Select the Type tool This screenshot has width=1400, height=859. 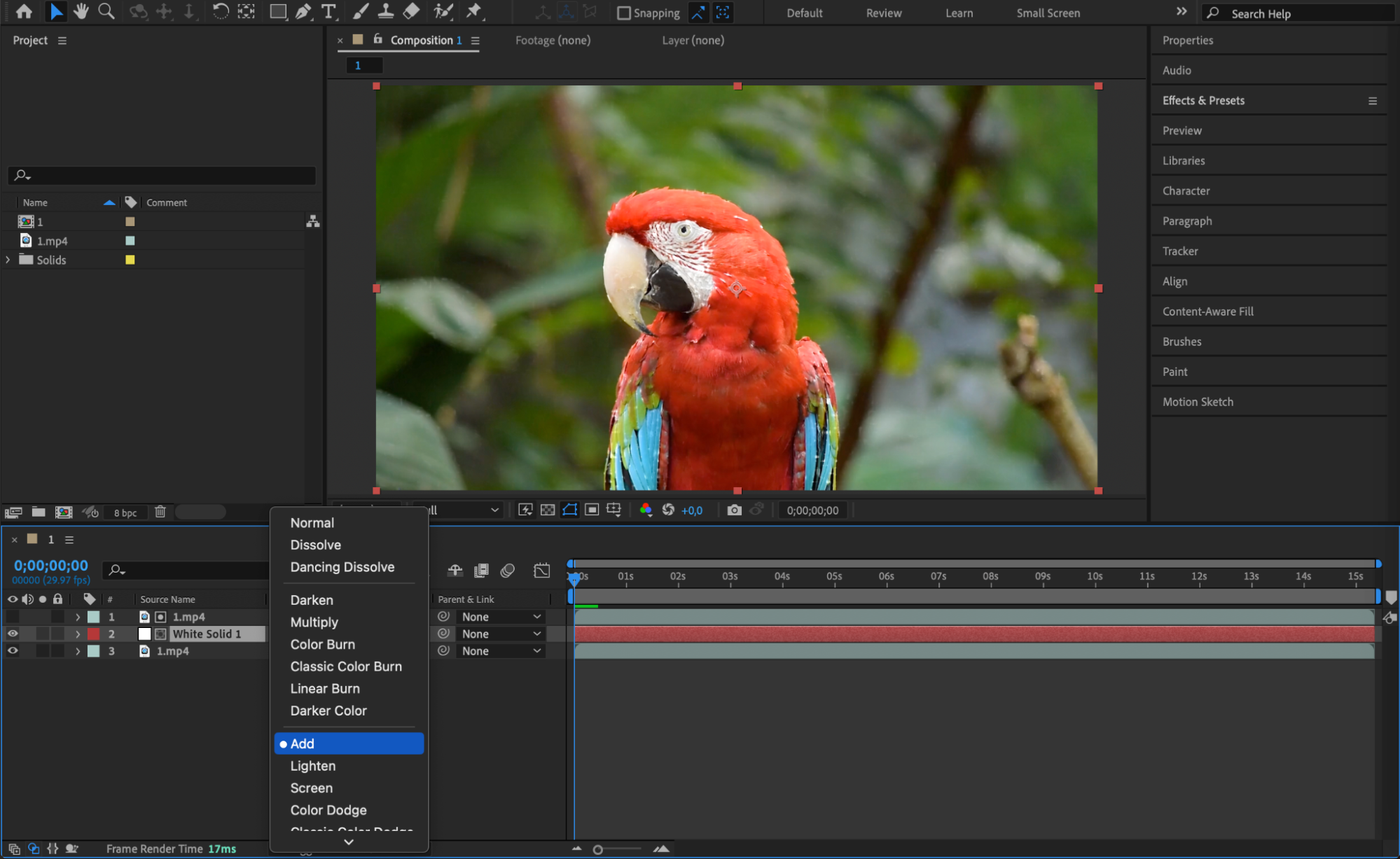tap(328, 11)
